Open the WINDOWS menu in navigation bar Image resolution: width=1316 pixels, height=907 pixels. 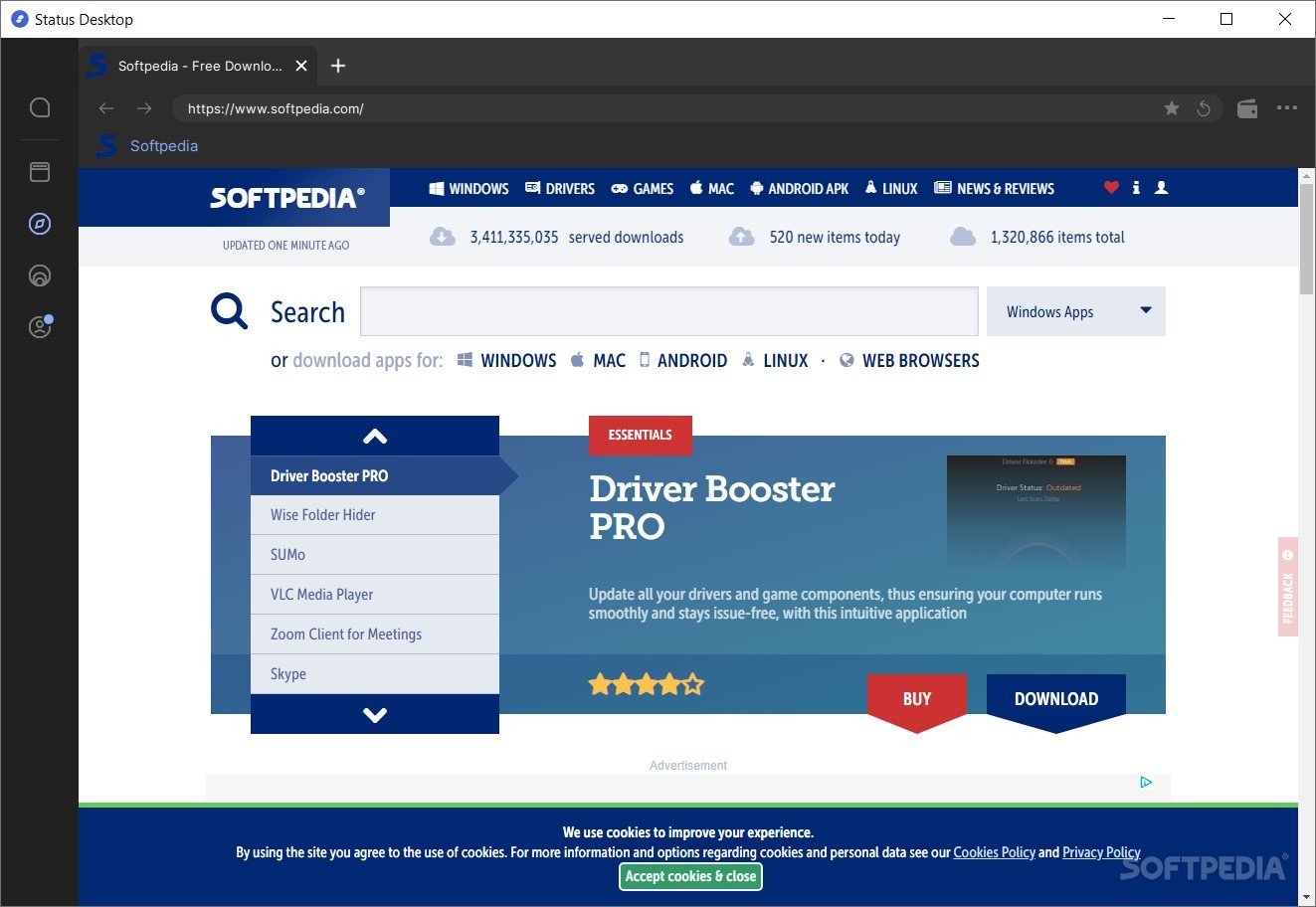469,189
